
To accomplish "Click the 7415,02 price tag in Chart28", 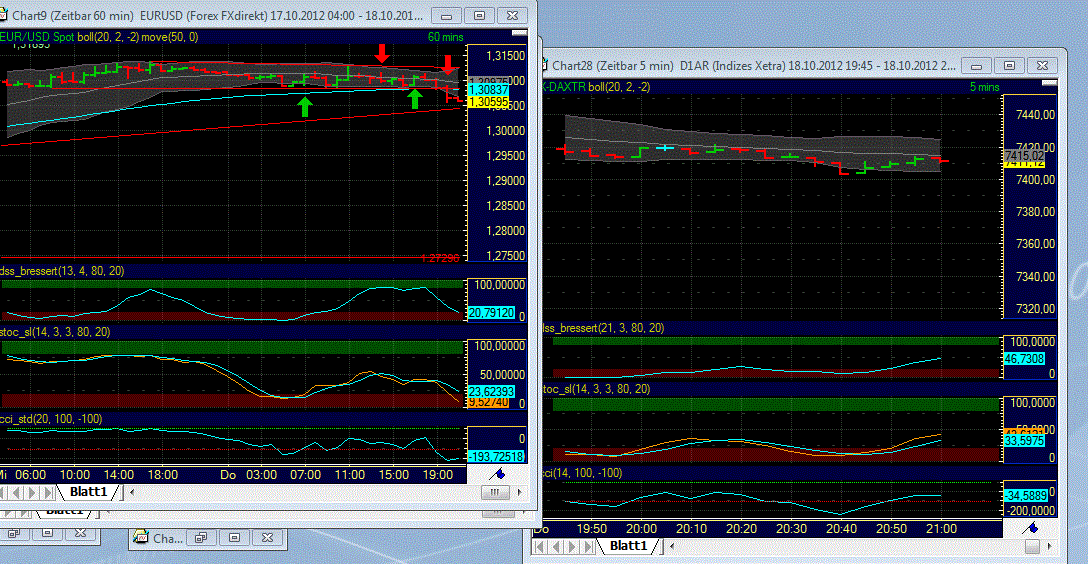I will pos(1024,156).
